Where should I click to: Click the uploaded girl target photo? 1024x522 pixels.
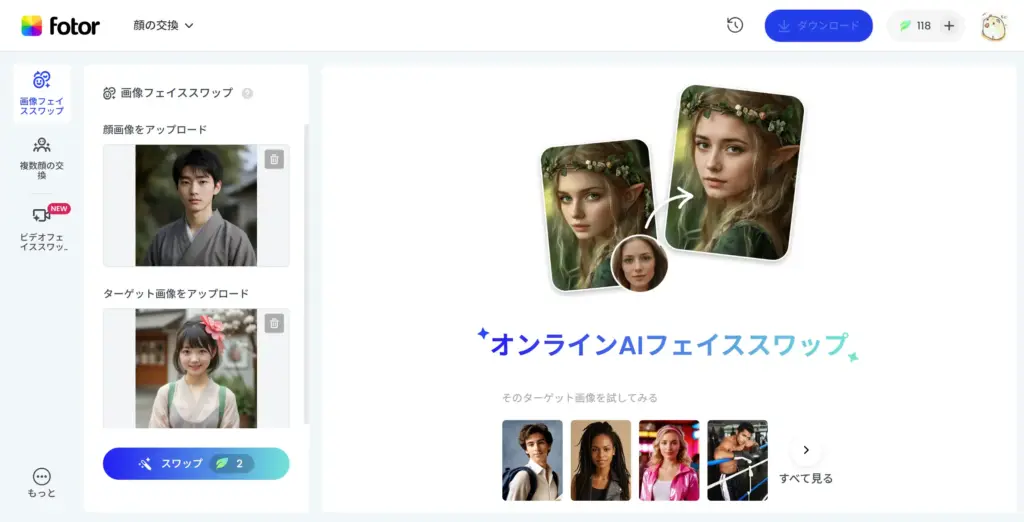[x=196, y=368]
